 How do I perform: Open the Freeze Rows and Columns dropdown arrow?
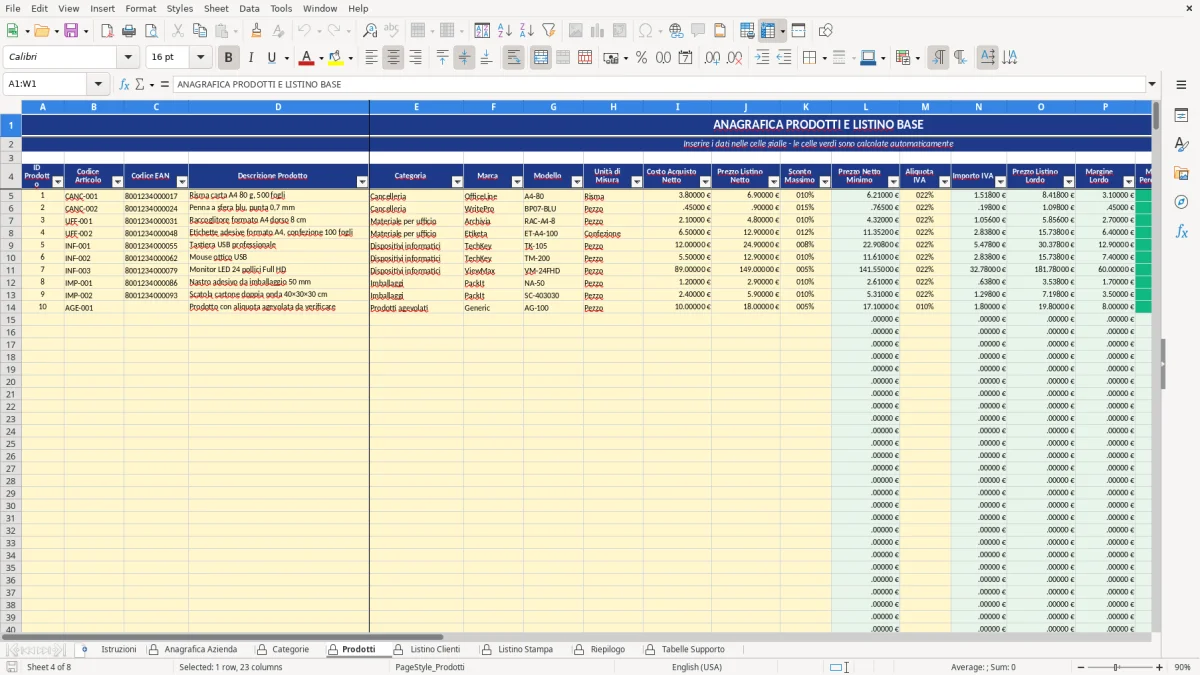click(782, 31)
